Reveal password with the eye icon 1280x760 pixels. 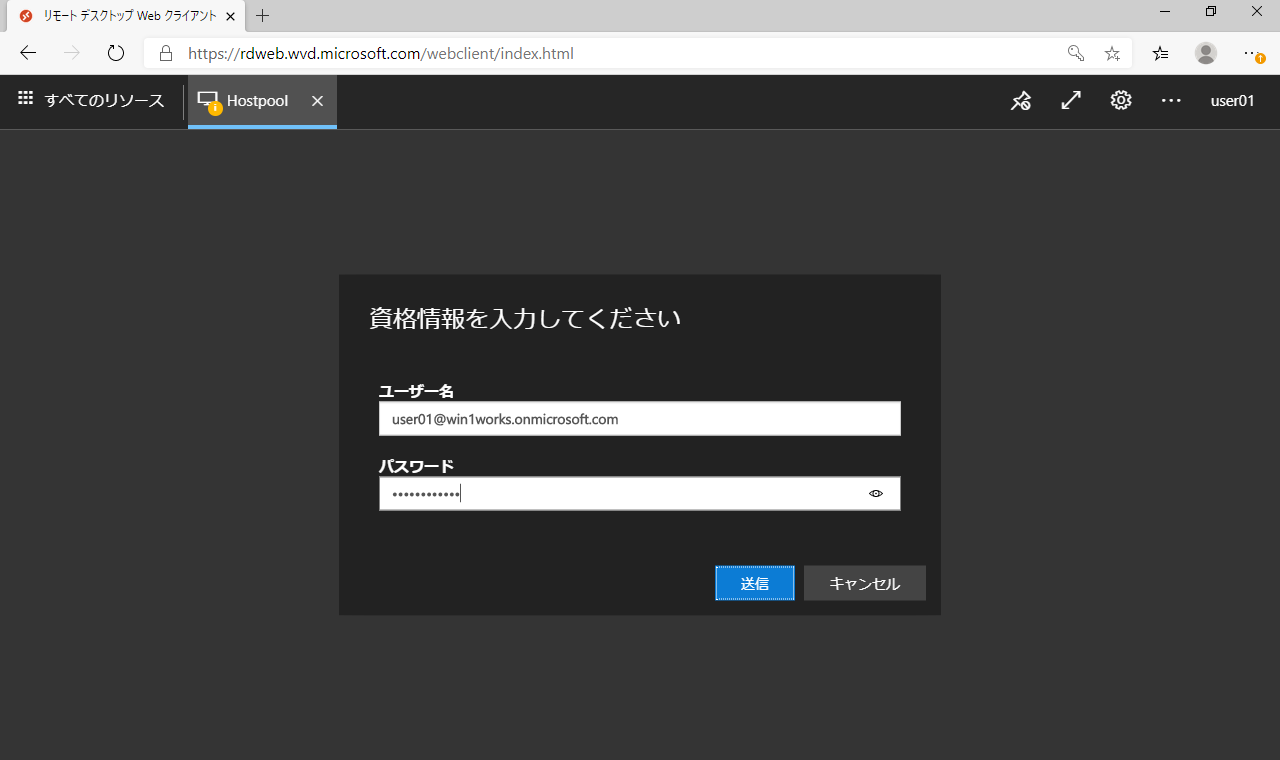[x=876, y=493]
